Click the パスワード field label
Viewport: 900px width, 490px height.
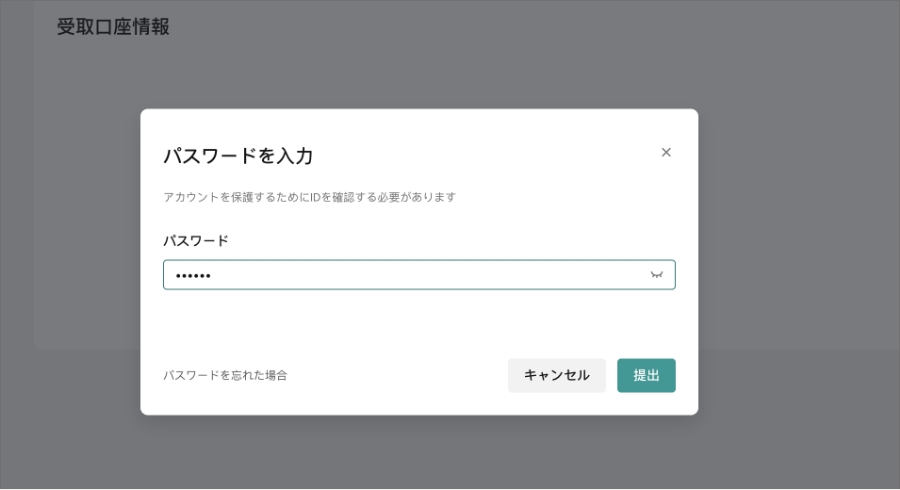(196, 240)
